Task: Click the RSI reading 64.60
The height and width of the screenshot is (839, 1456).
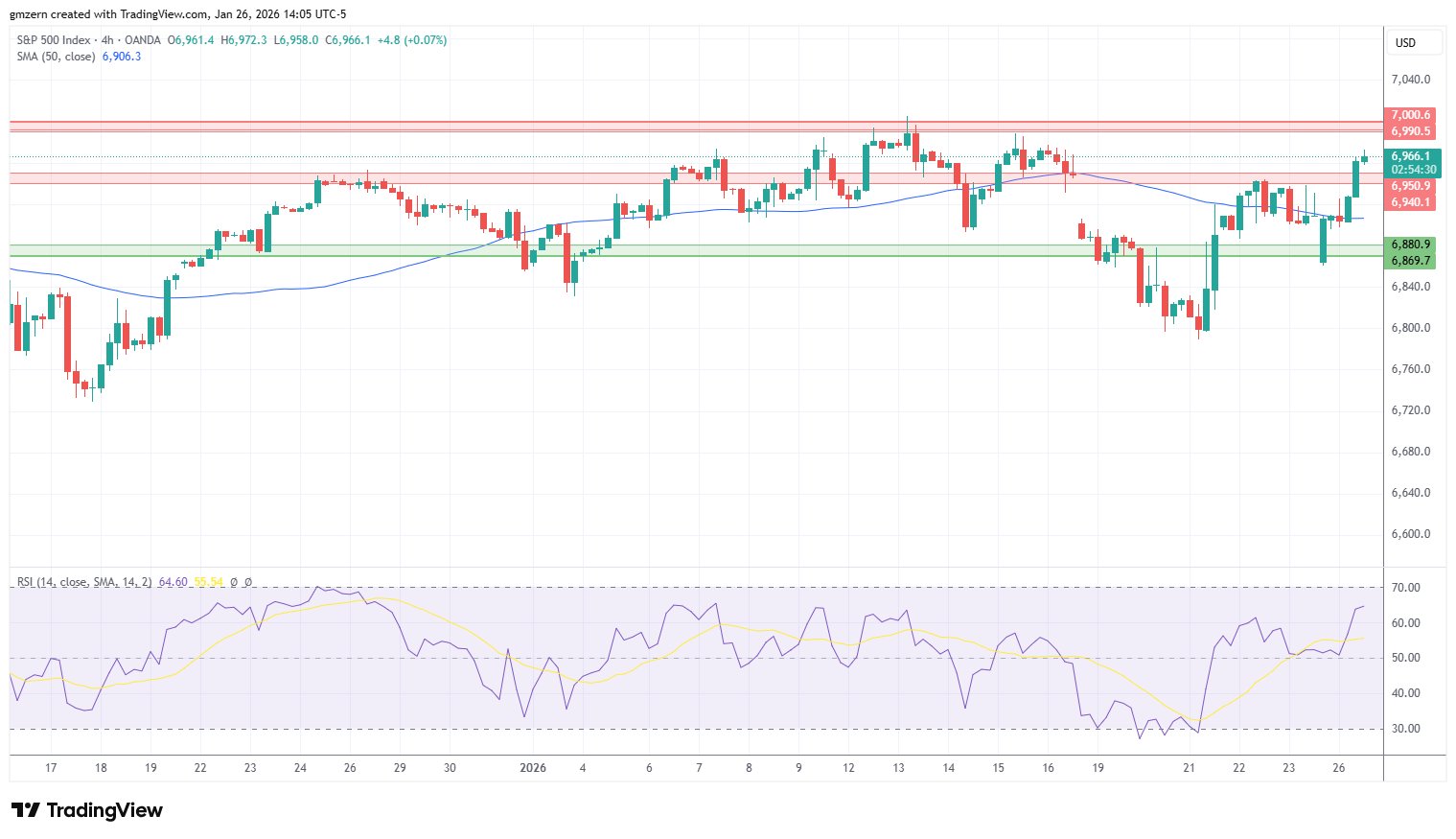Action: click(173, 582)
